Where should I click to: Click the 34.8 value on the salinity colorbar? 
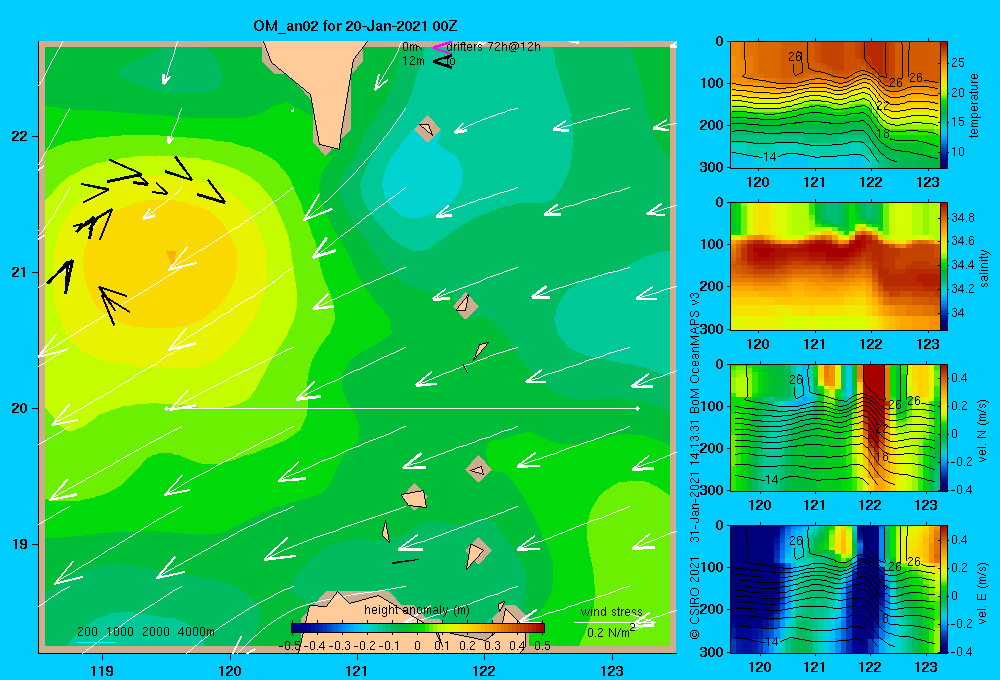click(x=962, y=218)
